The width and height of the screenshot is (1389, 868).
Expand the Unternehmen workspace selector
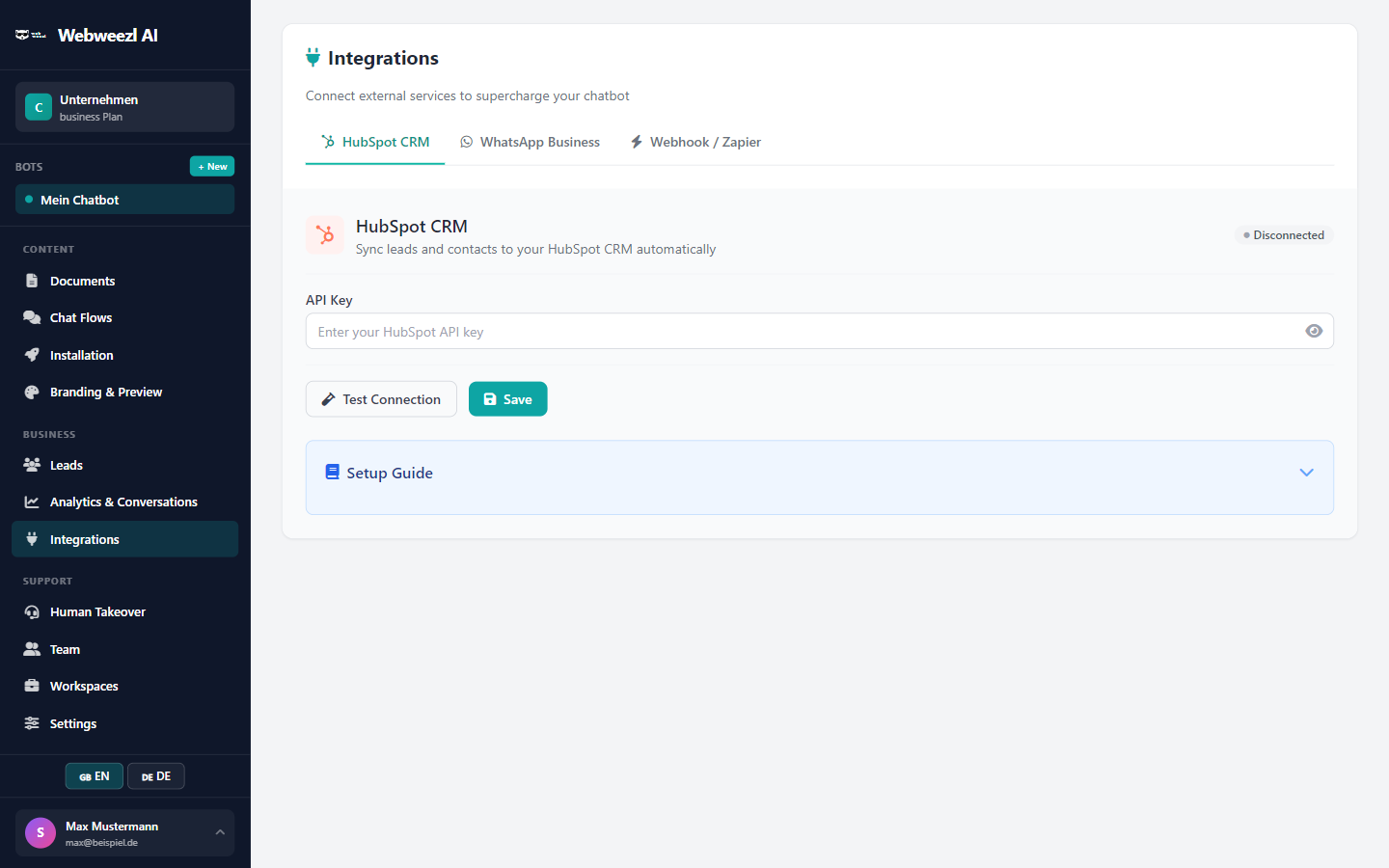[124, 106]
